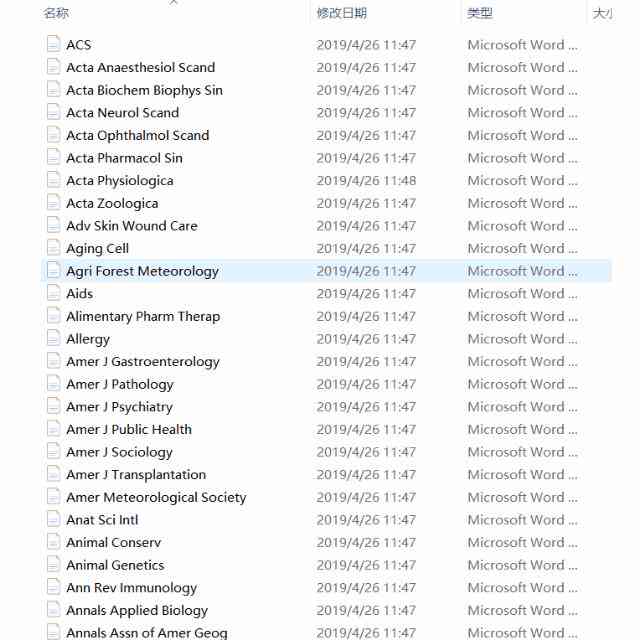Pick the Amer J Psychiatry file name

tap(120, 407)
